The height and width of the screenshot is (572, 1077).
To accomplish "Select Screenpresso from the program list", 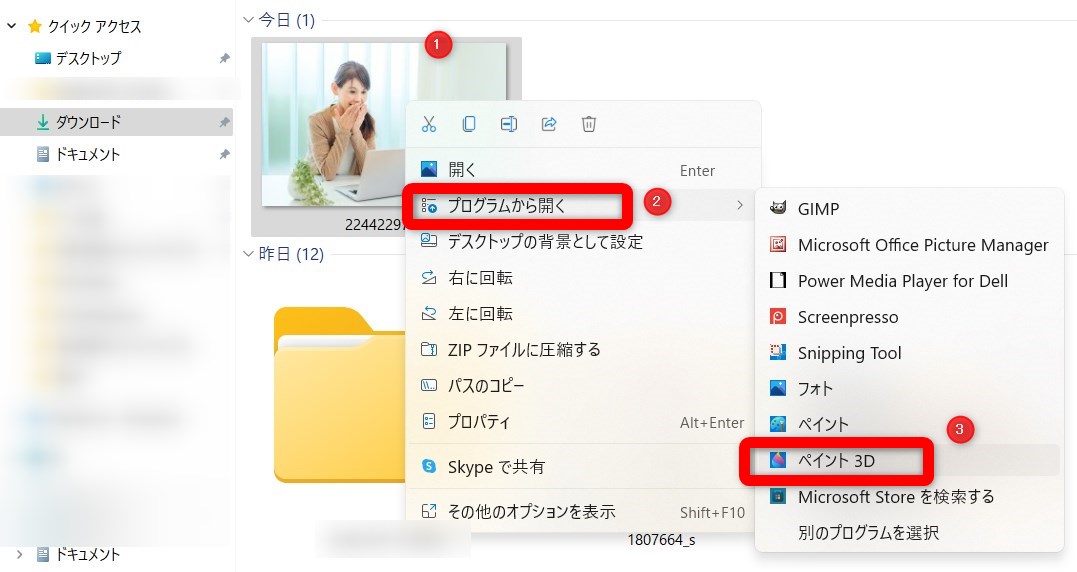I will tap(847, 317).
